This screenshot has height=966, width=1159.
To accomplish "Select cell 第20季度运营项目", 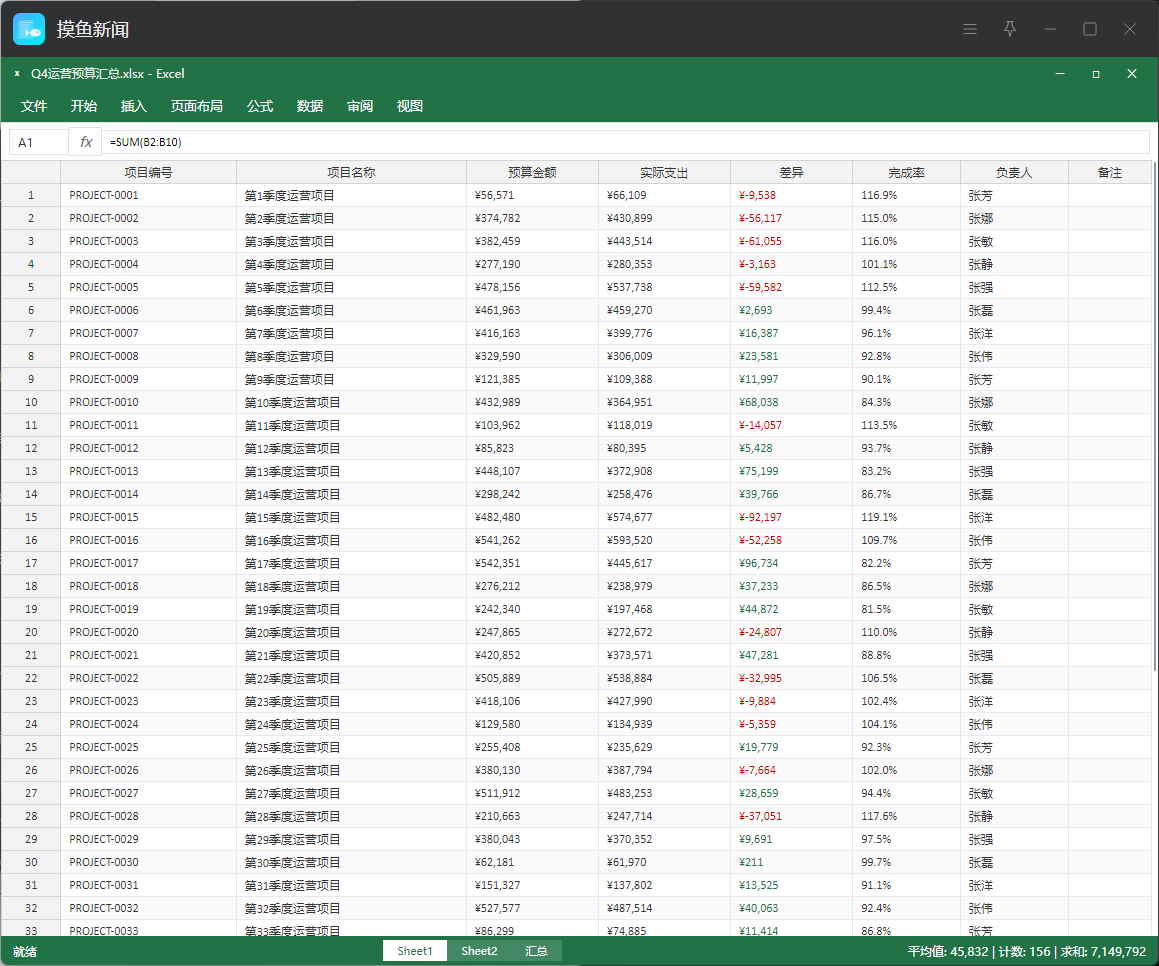I will [351, 632].
